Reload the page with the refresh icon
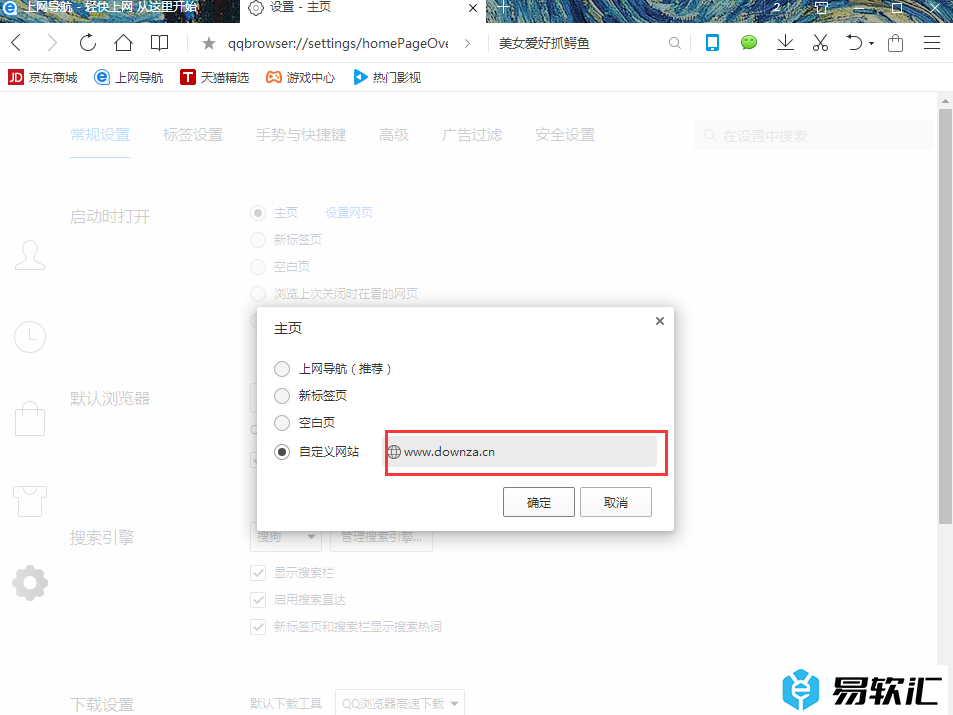 click(88, 43)
